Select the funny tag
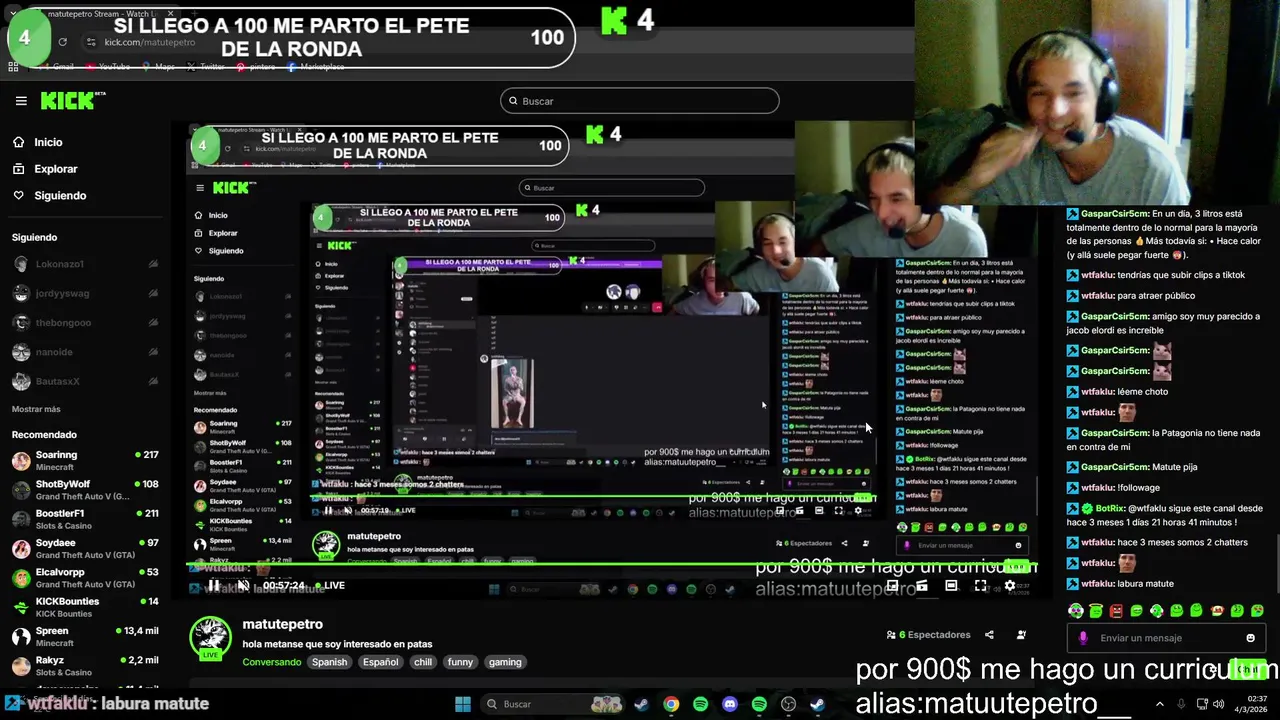Viewport: 1280px width, 720px height. [x=460, y=662]
